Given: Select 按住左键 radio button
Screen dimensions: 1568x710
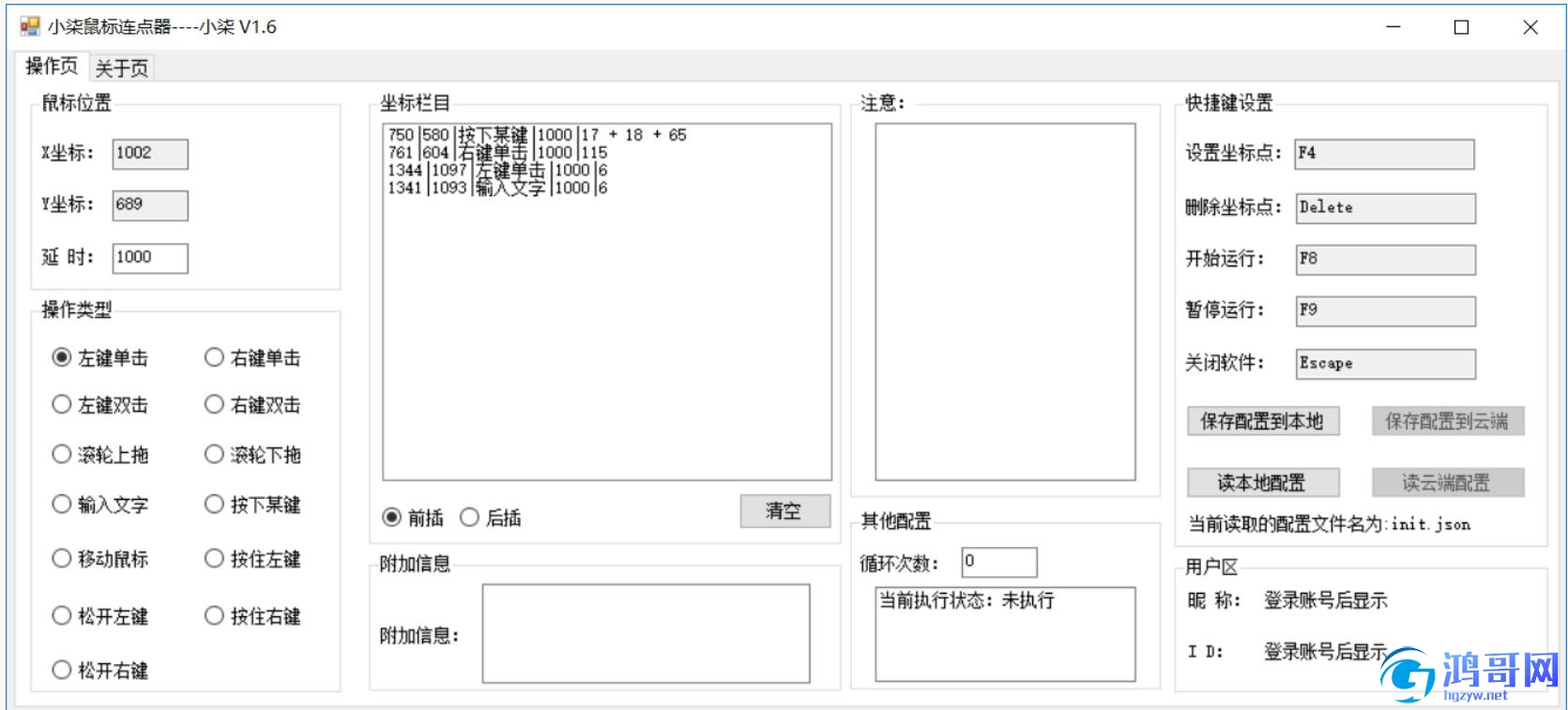Looking at the screenshot, I should pyautogui.click(x=252, y=558).
